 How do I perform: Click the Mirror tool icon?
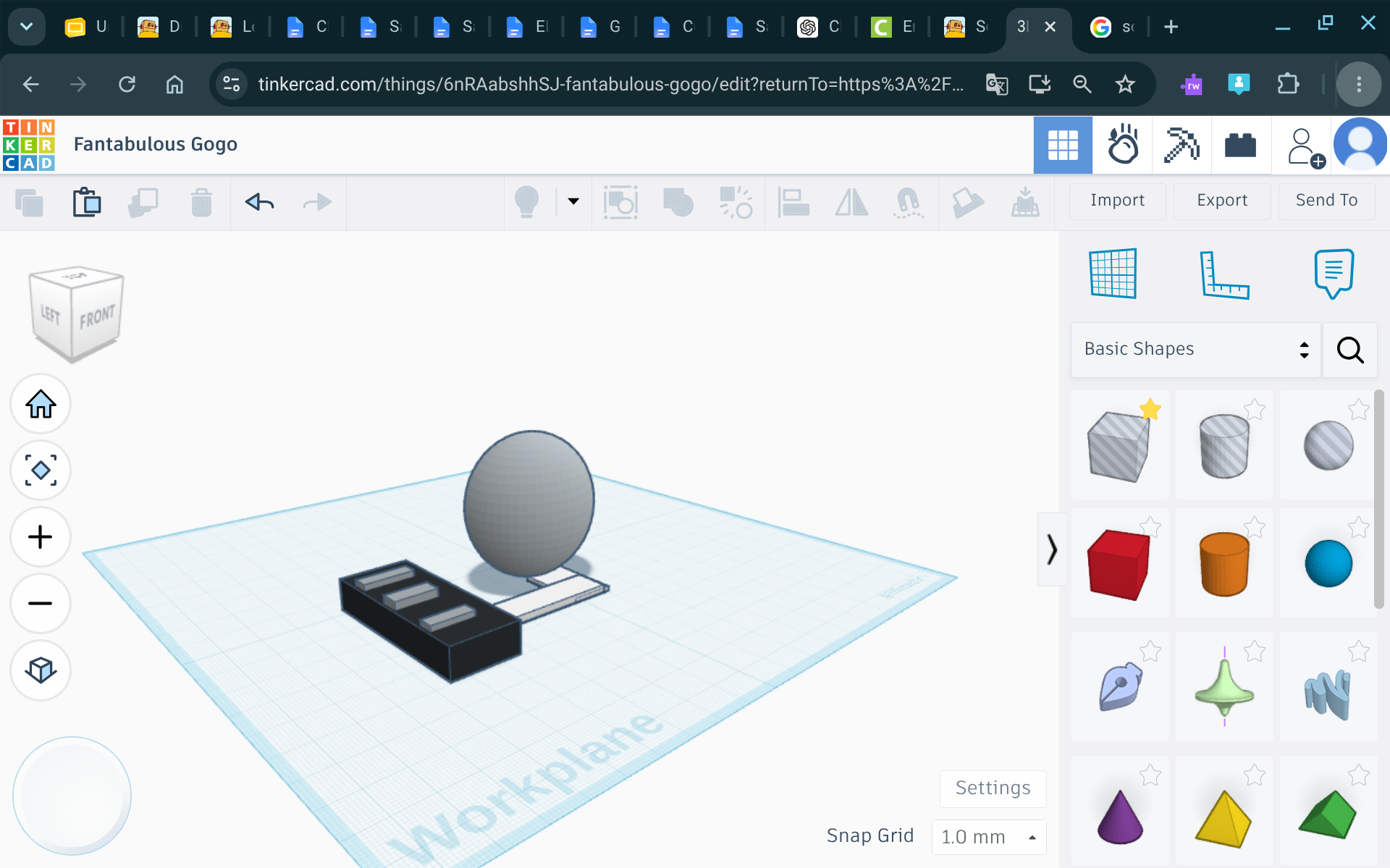tap(851, 202)
